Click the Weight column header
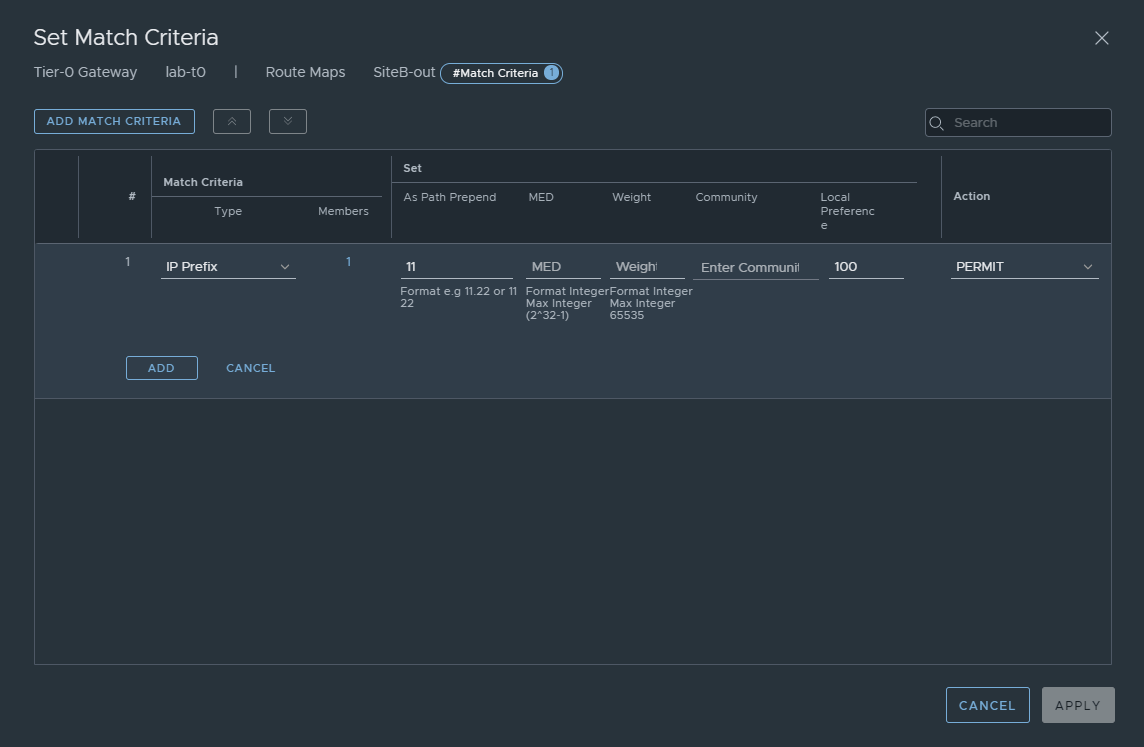The width and height of the screenshot is (1144, 747). point(631,197)
